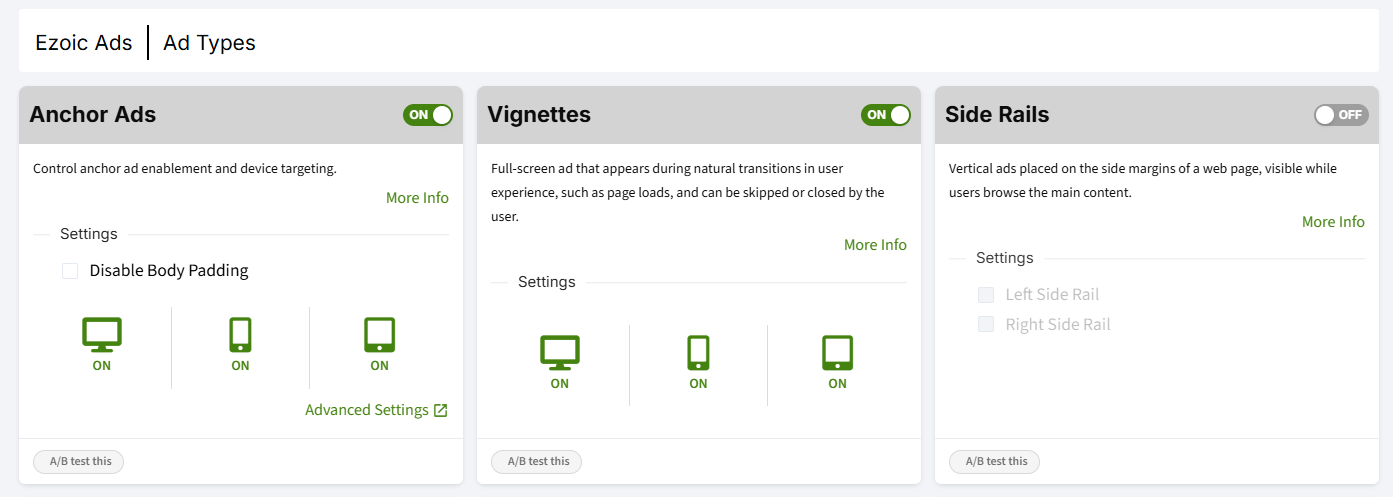This screenshot has width=1393, height=497.
Task: Open Anchor Ads Advanced Settings link
Action: (367, 410)
